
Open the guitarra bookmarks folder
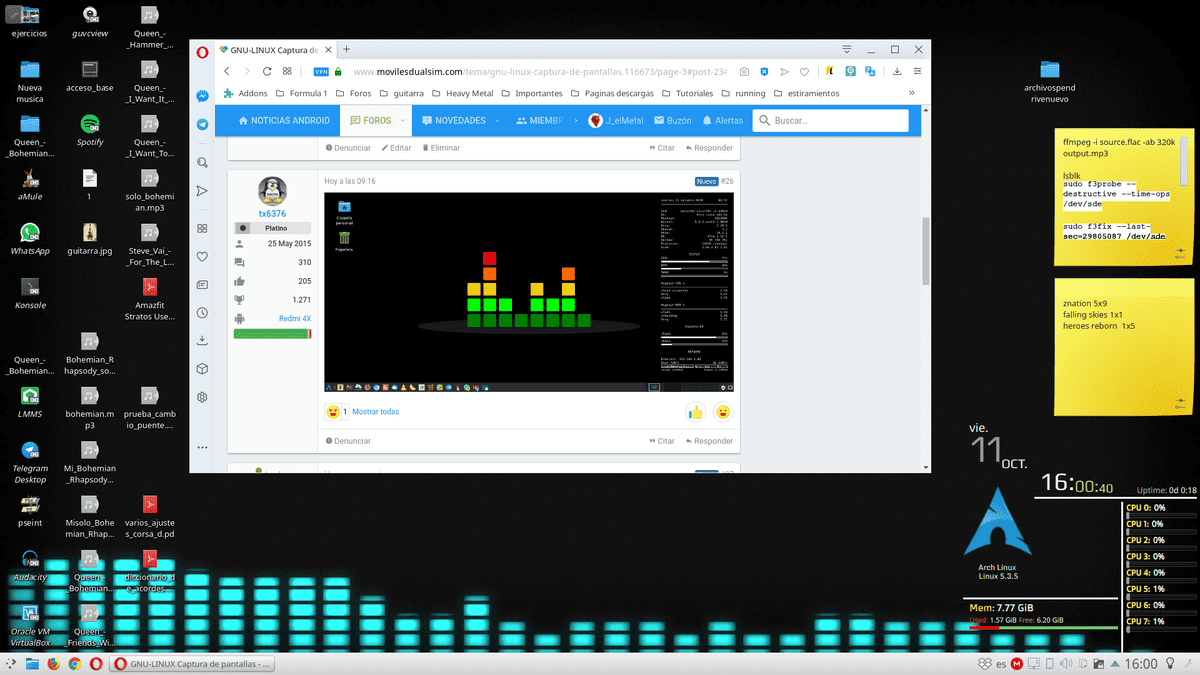(401, 93)
